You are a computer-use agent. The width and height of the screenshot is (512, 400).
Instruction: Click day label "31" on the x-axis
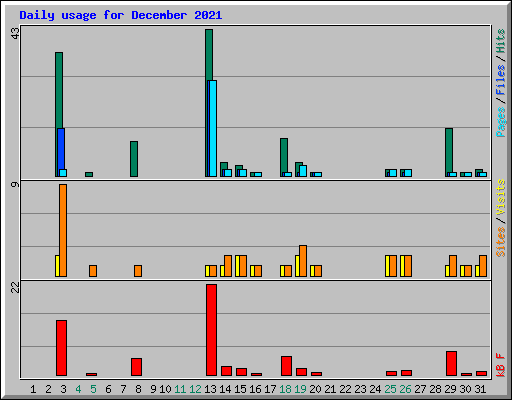480,389
